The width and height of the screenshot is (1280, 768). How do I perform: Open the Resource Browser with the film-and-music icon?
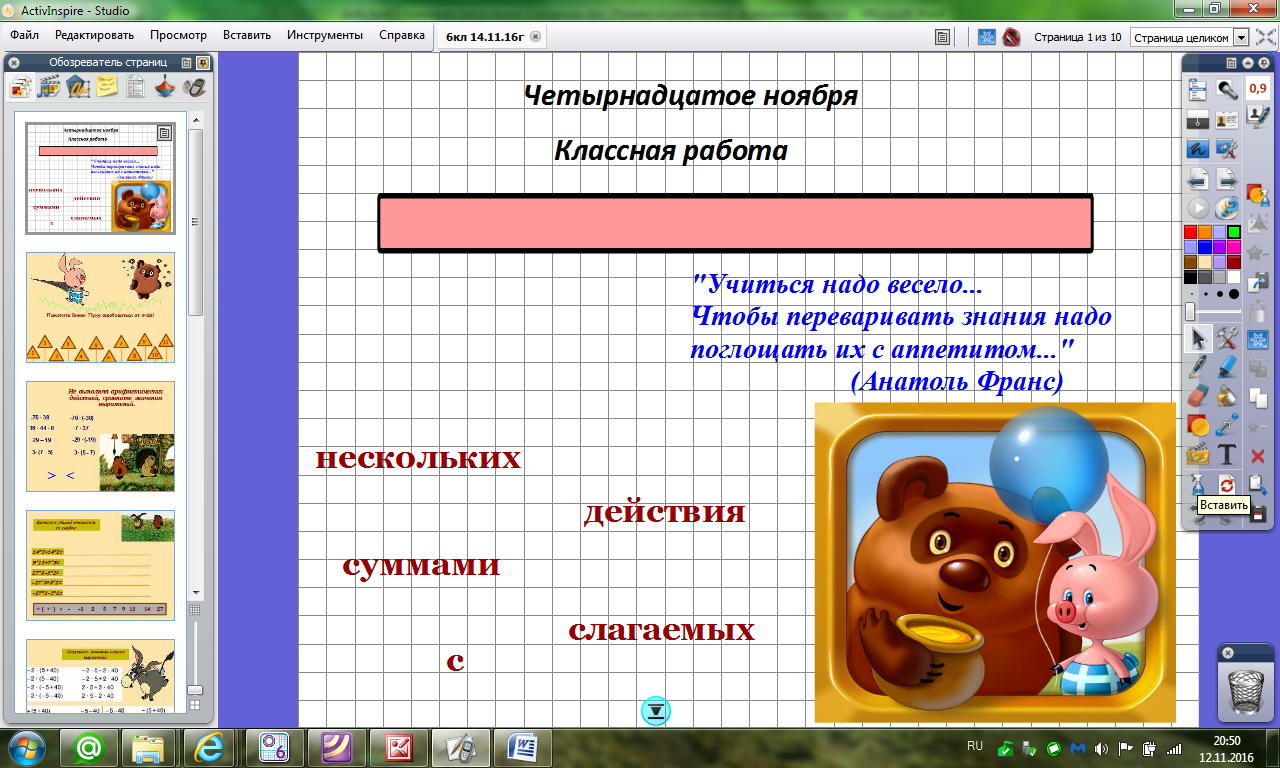click(x=49, y=88)
